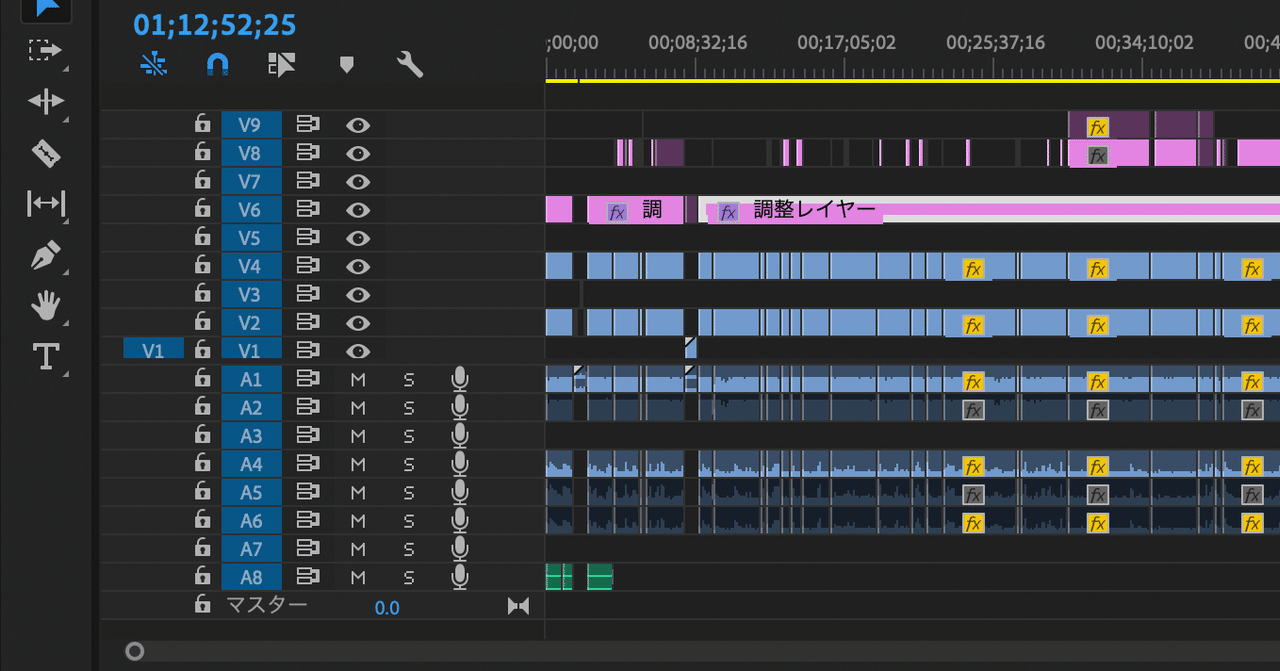Image resolution: width=1280 pixels, height=671 pixels.
Task: Select the Type tool
Action: tap(47, 356)
